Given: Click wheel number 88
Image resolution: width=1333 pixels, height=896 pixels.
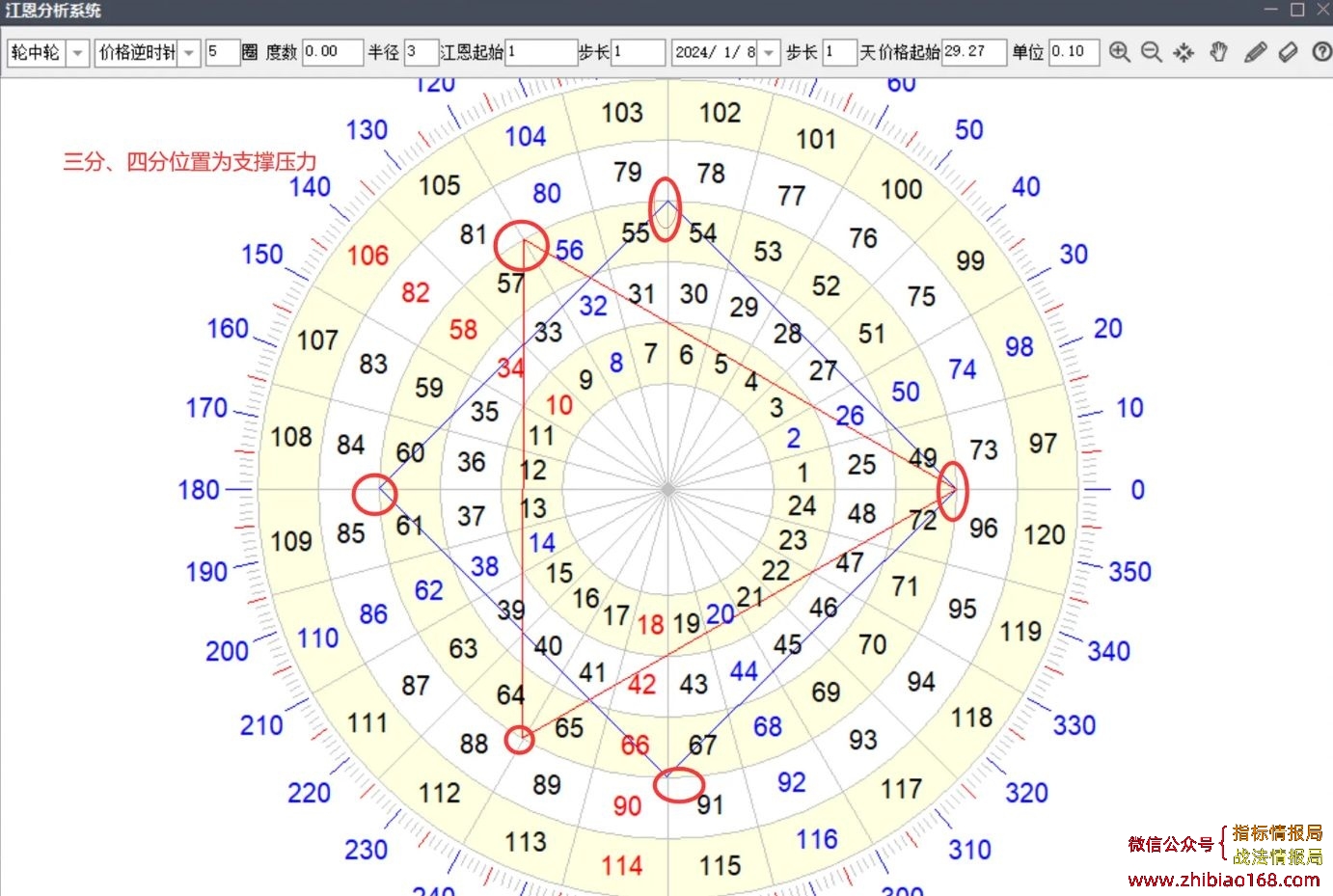Looking at the screenshot, I should 474,744.
